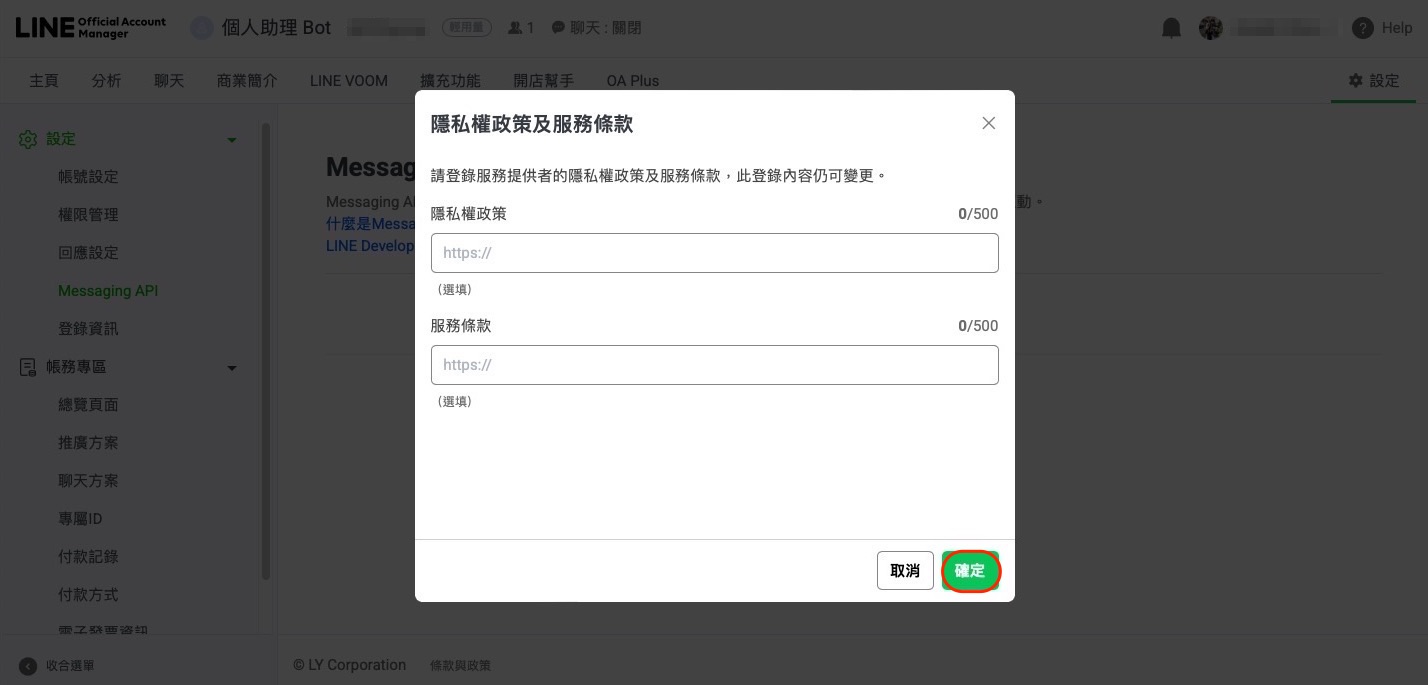Select 推廣方案 in the sidebar
The width and height of the screenshot is (1428, 685).
(88, 443)
